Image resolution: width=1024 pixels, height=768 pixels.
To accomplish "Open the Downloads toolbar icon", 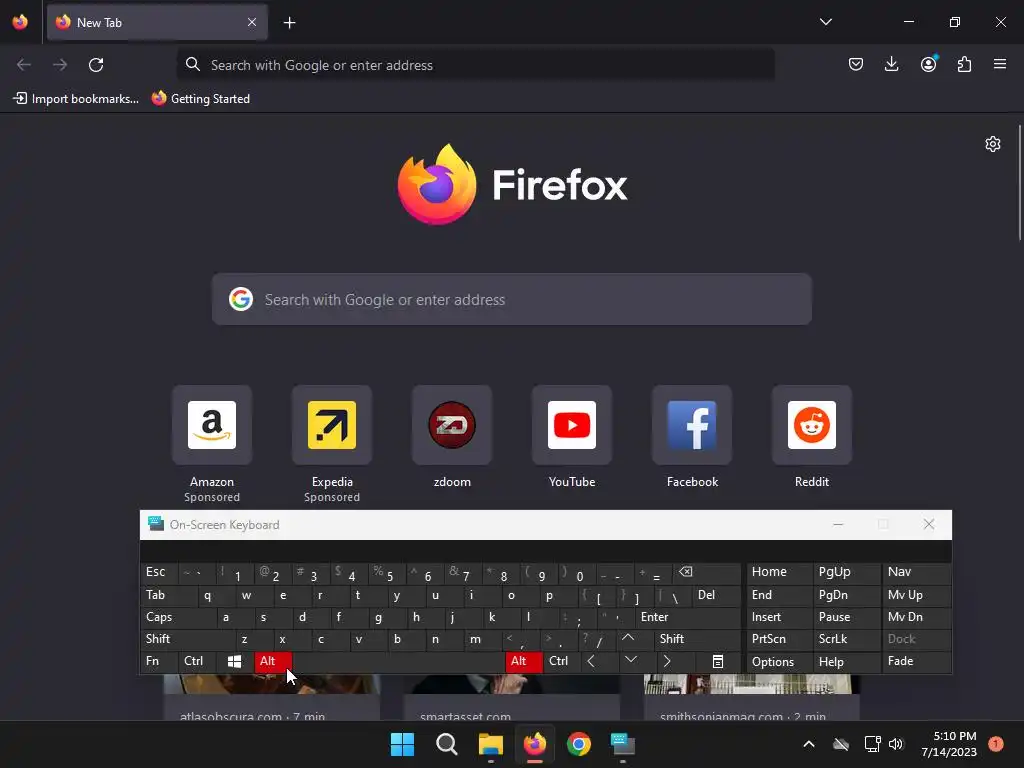I will tap(891, 64).
